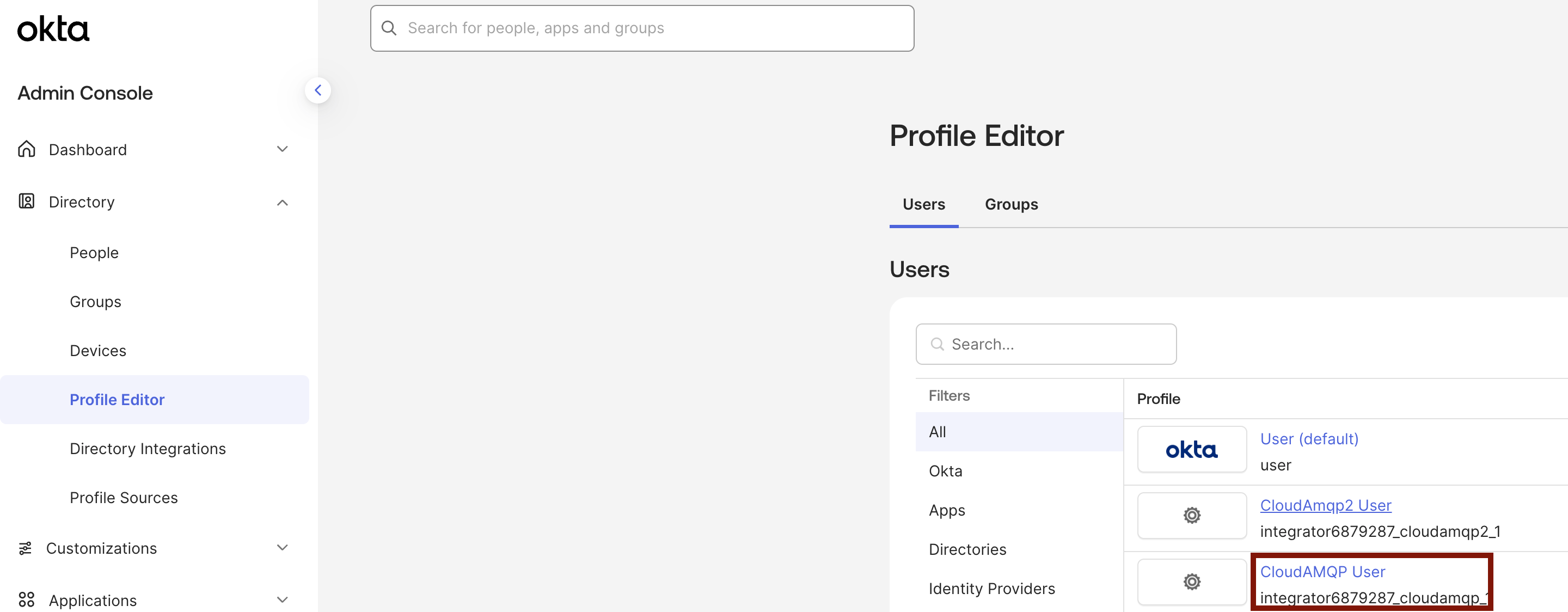1568x612 pixels.
Task: Open the CloudAmqp2 User profile link
Action: (1325, 505)
